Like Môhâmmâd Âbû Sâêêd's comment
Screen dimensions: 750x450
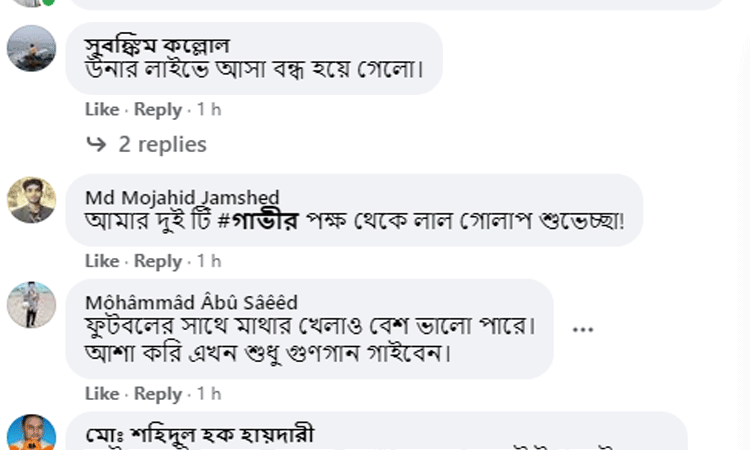tap(102, 394)
